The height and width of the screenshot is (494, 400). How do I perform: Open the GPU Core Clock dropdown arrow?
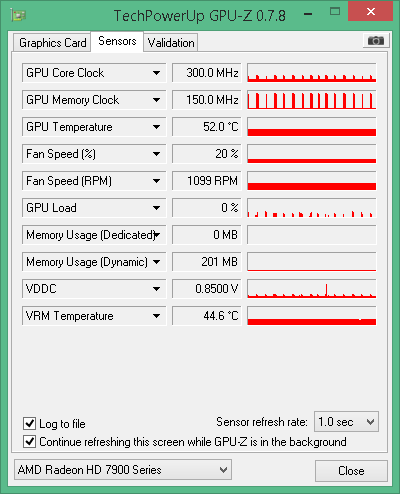tap(156, 73)
